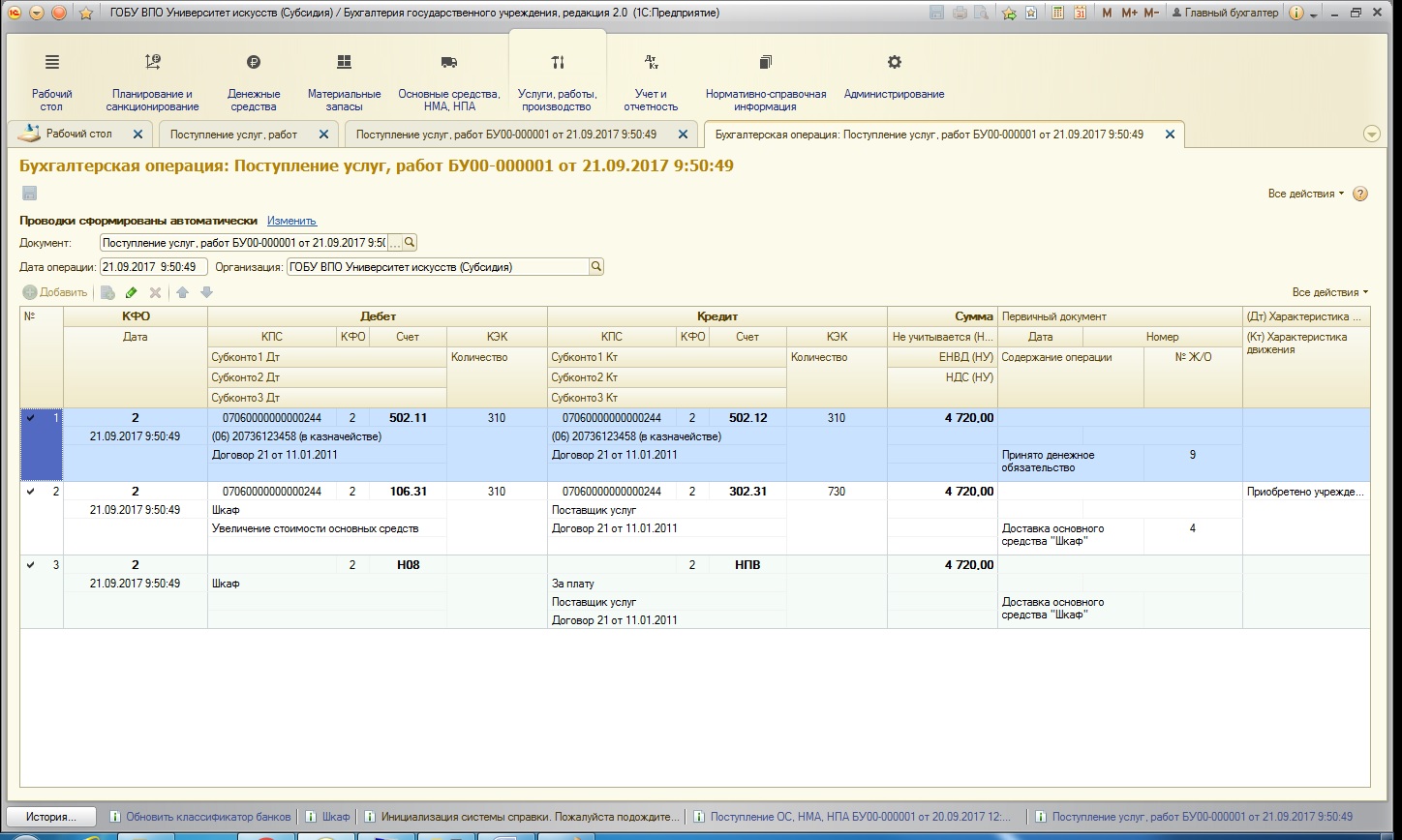Open the Денежные средства section
The width and height of the screenshot is (1402, 840).
(254, 82)
